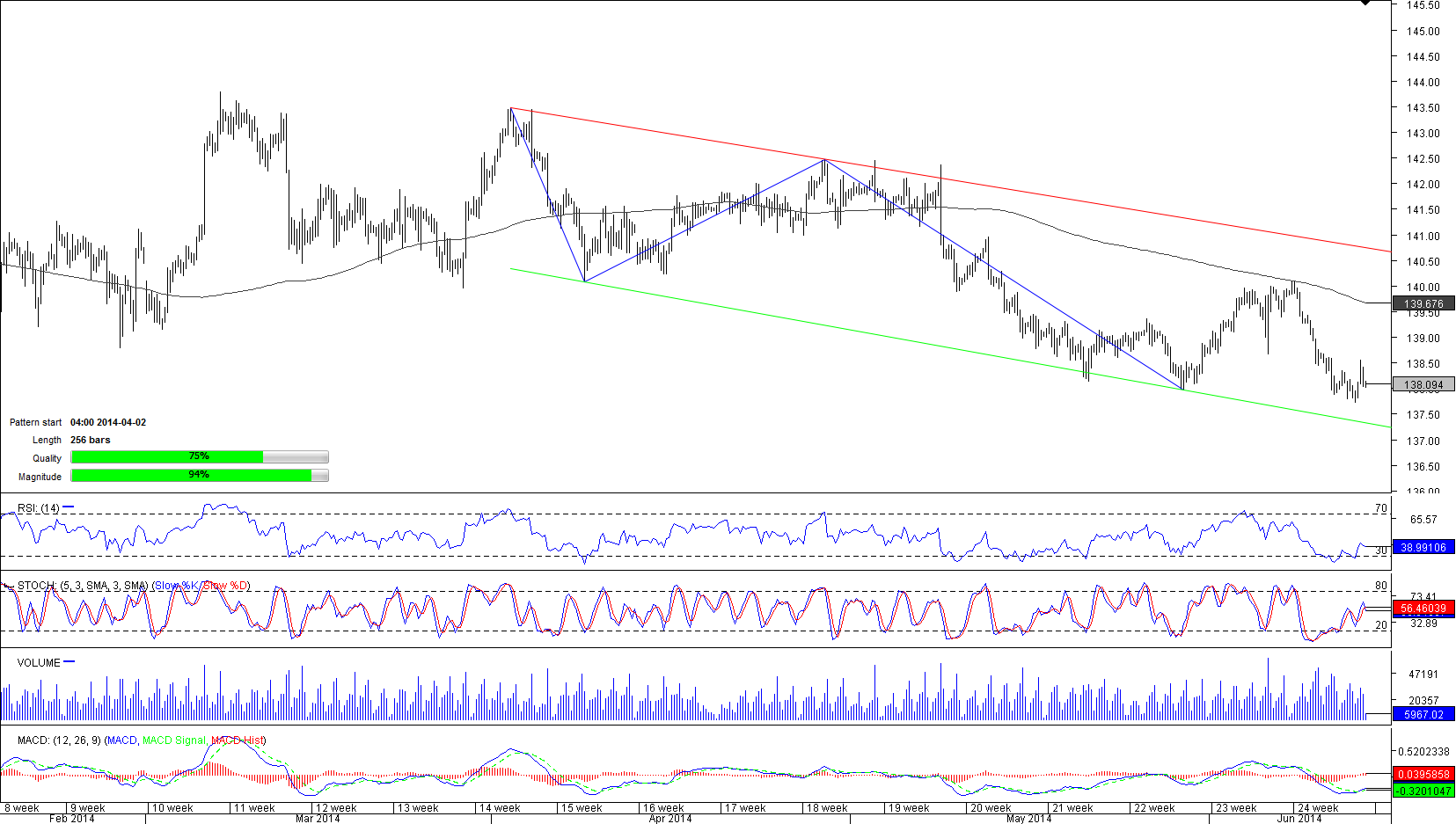Click the blue RSI value tag 38.99106
1456x824 pixels.
1423,547
